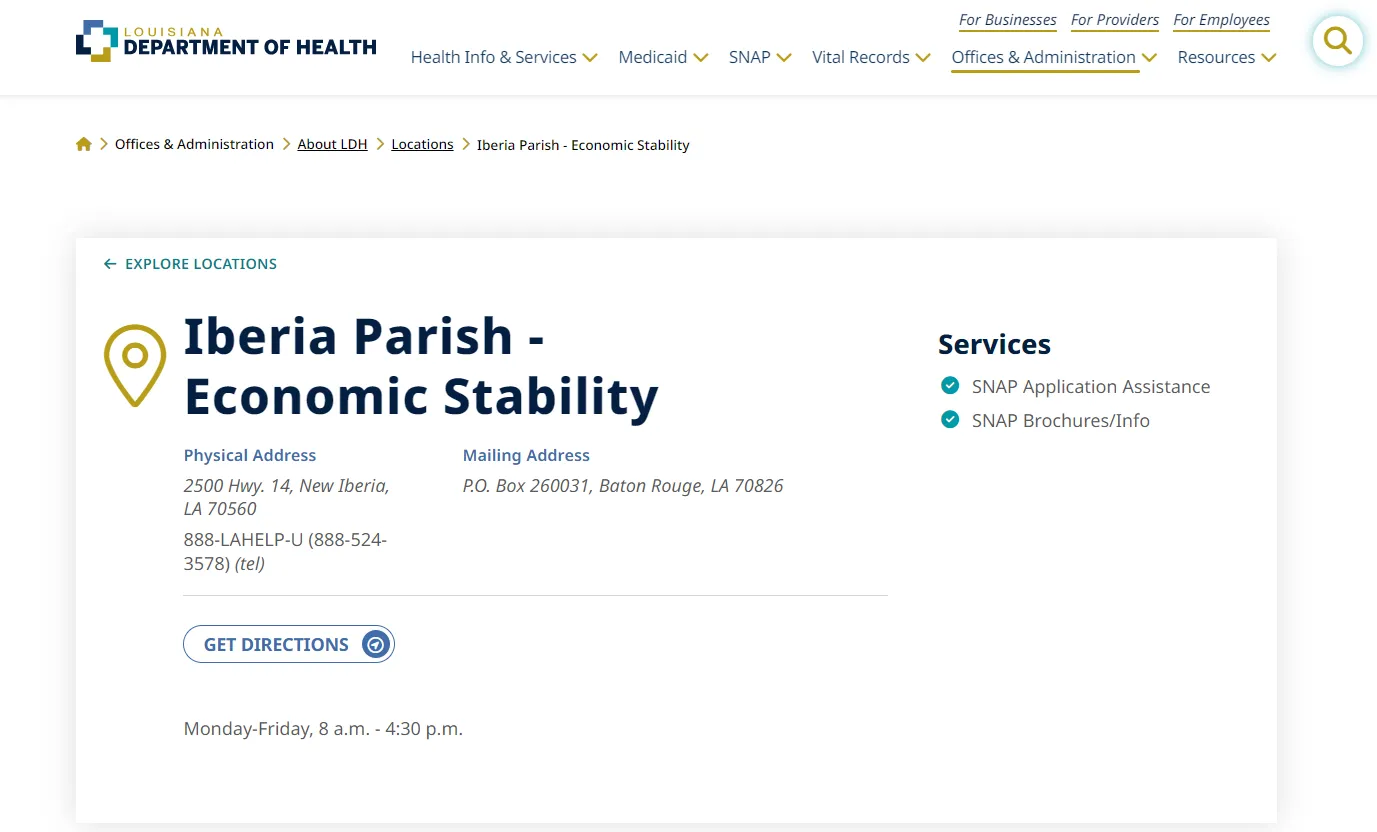
Task: Open the Offices & Administration menu
Action: (x=1044, y=57)
